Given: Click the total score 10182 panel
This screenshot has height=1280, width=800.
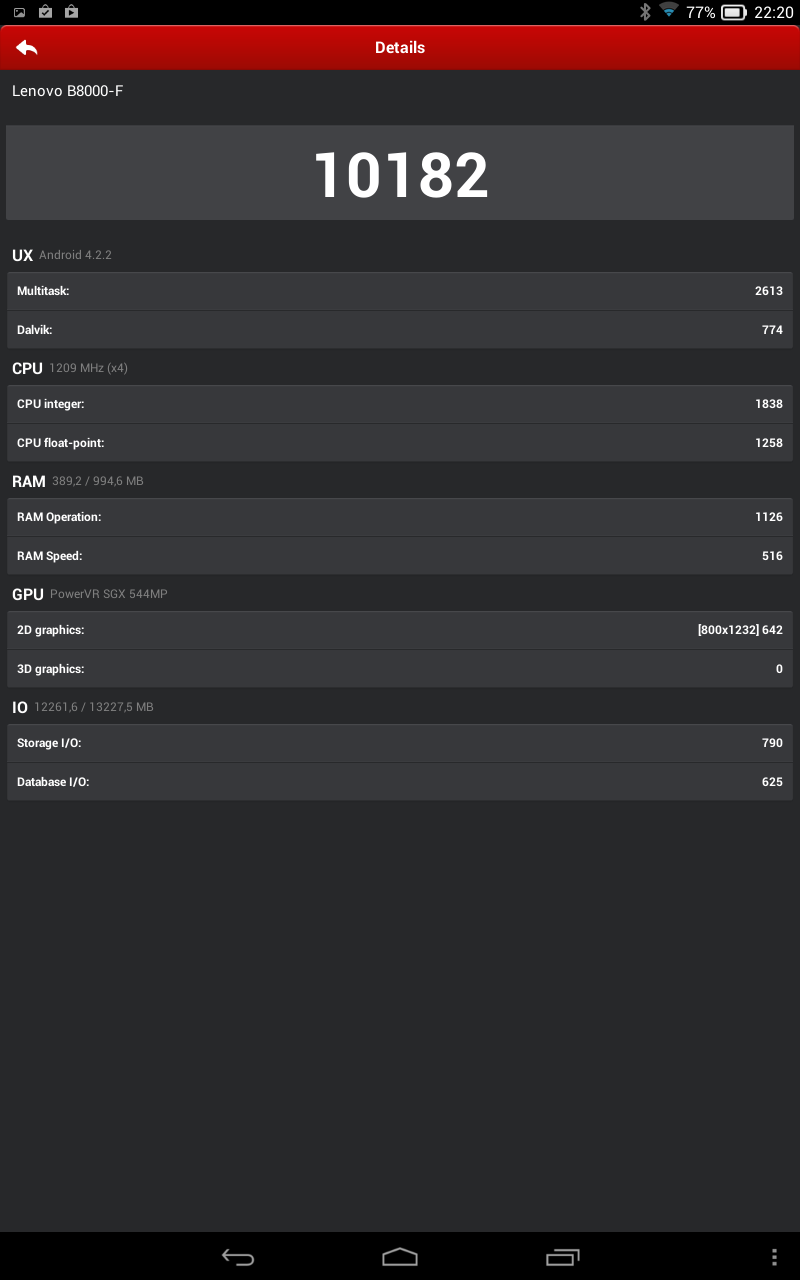Looking at the screenshot, I should point(400,173).
